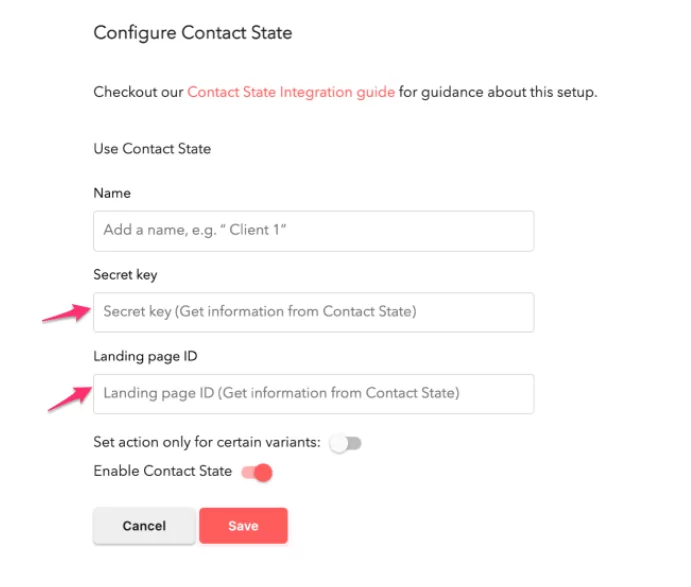This screenshot has width=691, height=587.
Task: Toggle 'Set action only for certain variants' switch
Action: coord(346,444)
